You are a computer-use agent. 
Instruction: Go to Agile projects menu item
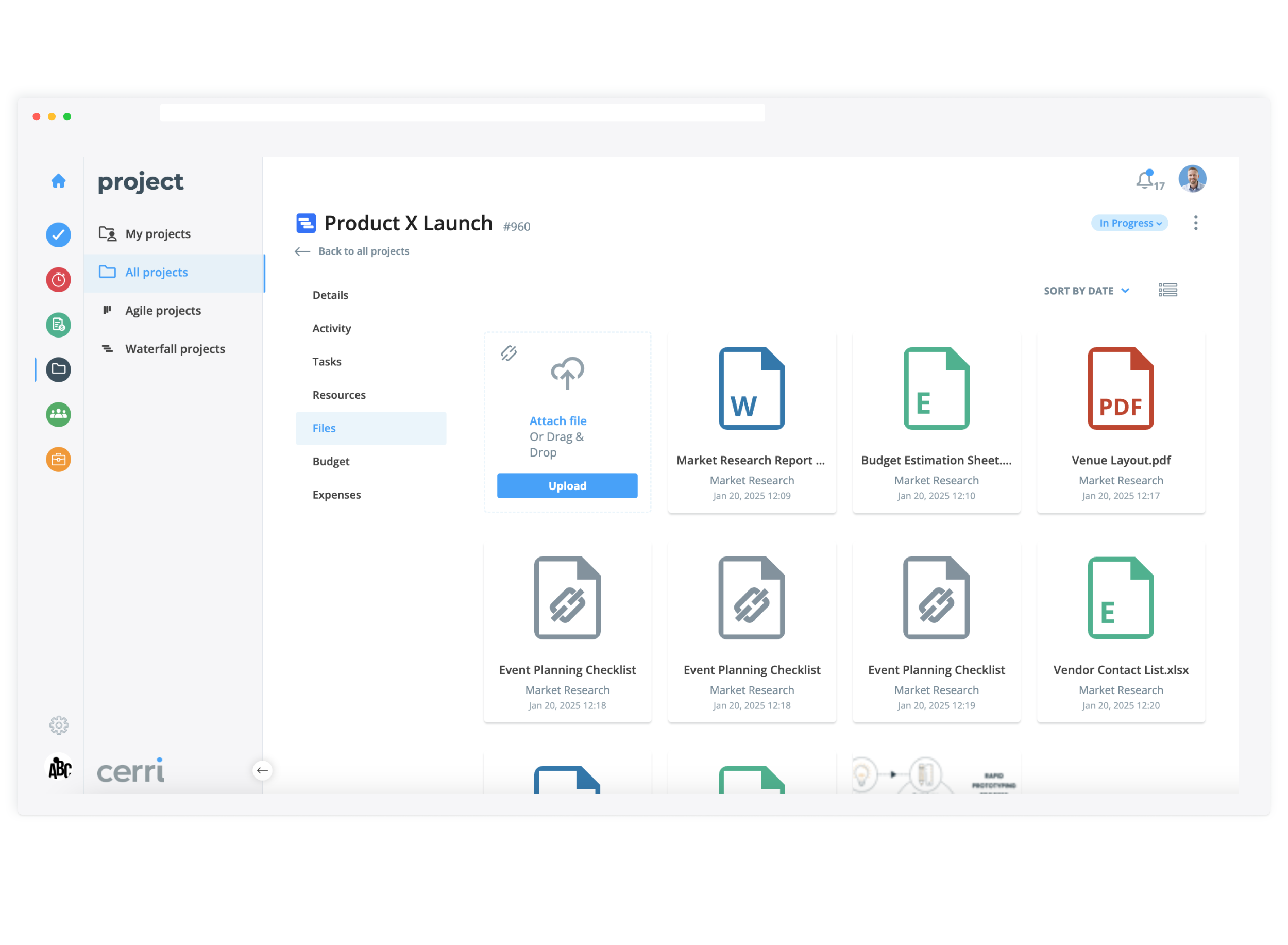163,311
